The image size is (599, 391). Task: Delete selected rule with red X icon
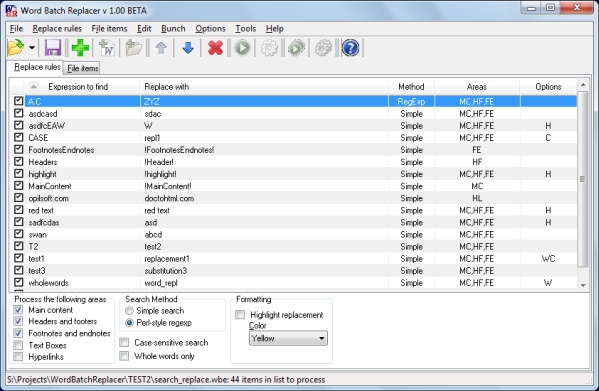click(215, 48)
